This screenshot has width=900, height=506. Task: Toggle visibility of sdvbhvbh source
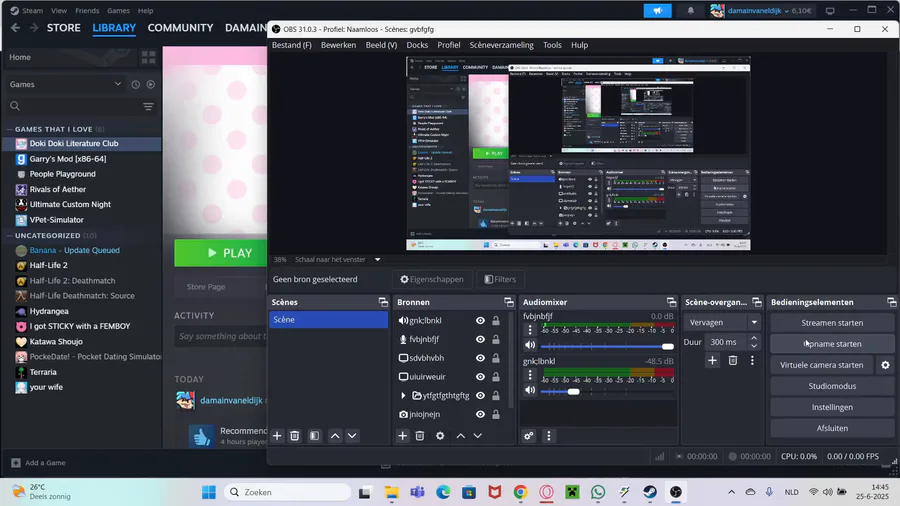point(480,358)
